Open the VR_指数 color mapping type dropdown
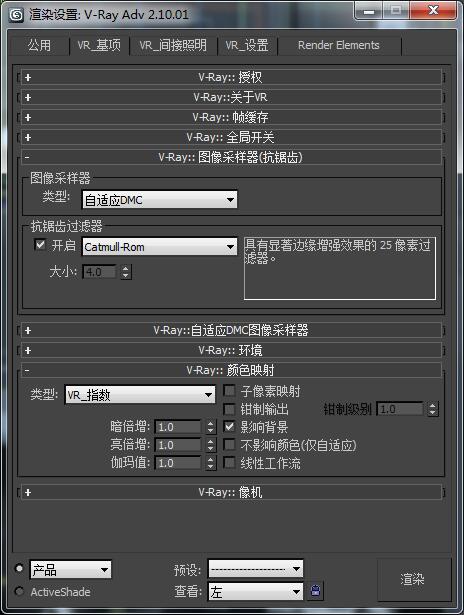This screenshot has height=615, width=464. tap(140, 395)
